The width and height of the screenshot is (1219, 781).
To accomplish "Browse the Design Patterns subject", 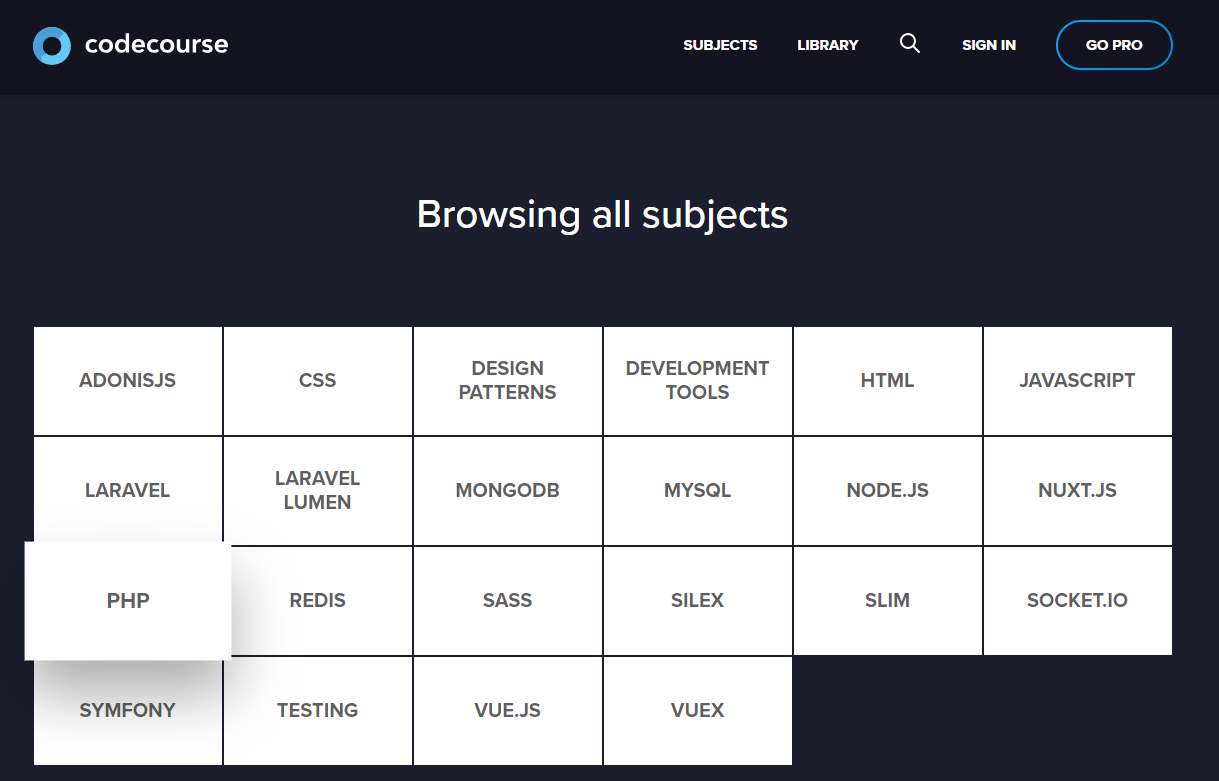I will coord(508,381).
